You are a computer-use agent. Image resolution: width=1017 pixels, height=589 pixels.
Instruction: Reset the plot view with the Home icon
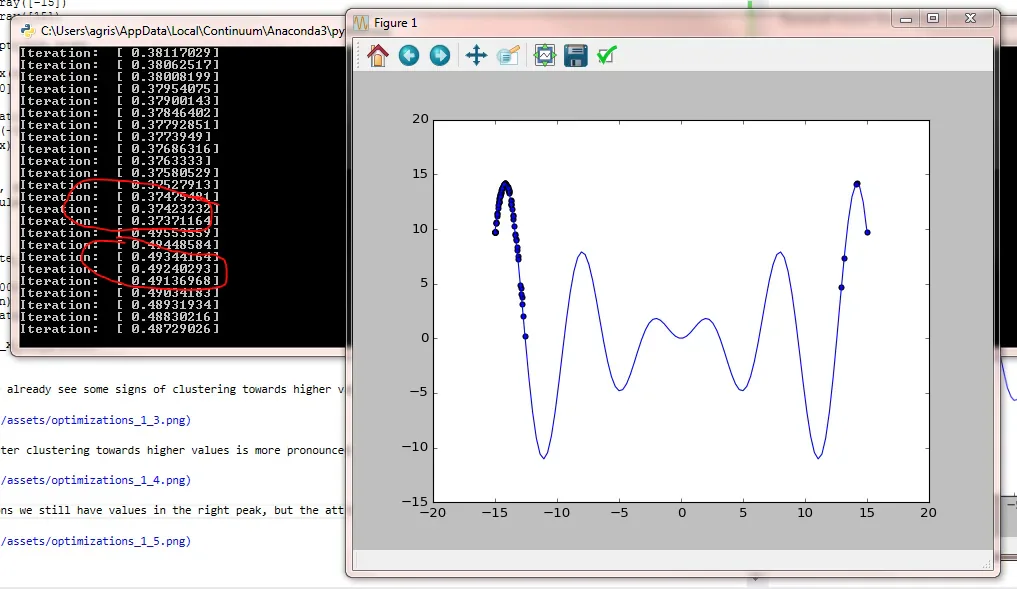tap(377, 55)
